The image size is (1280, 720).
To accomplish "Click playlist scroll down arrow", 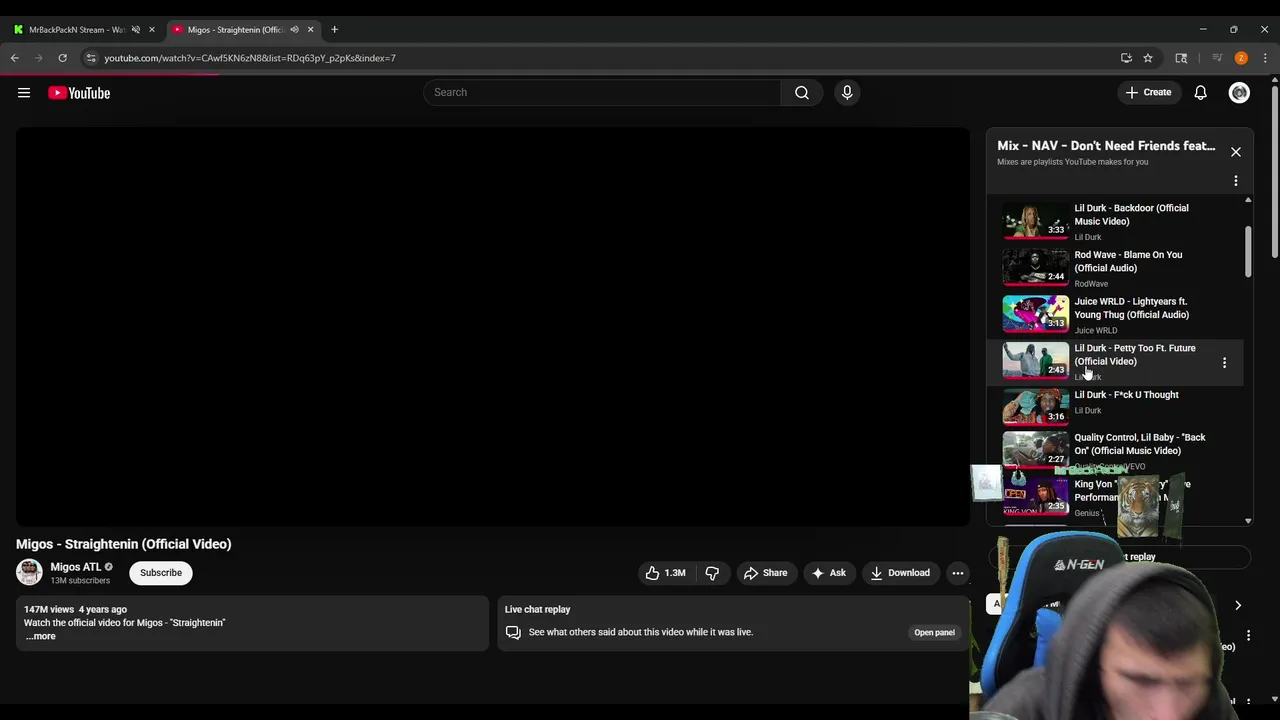I will click(1248, 521).
